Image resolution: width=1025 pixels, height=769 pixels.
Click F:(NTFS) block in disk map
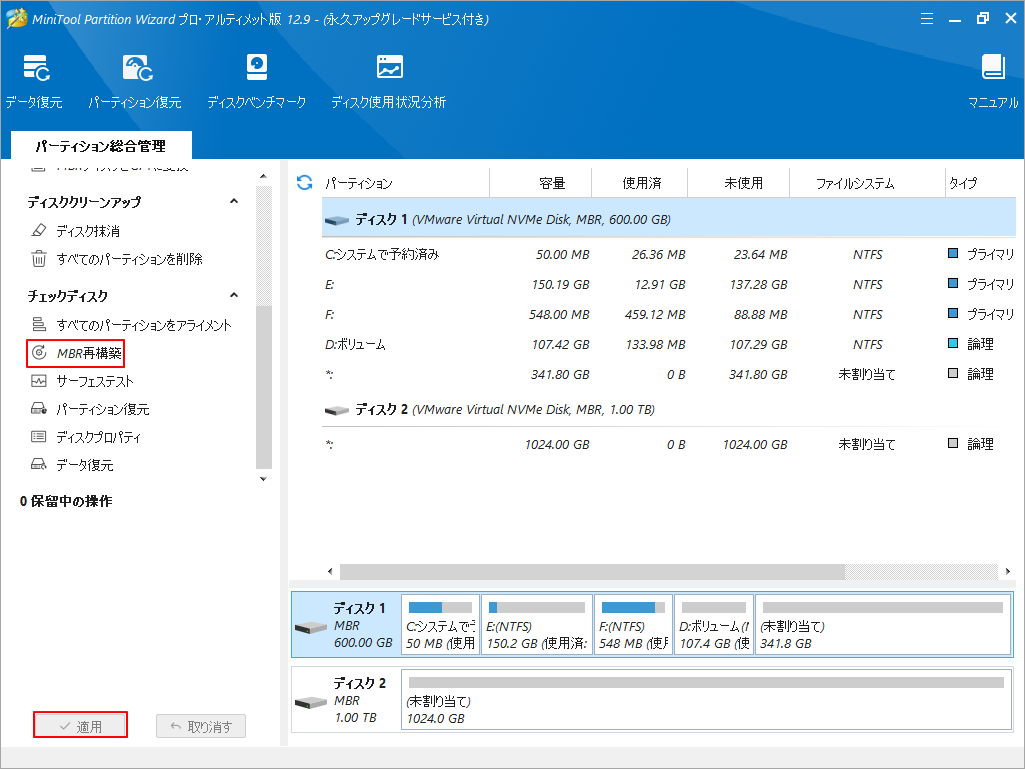coord(633,624)
